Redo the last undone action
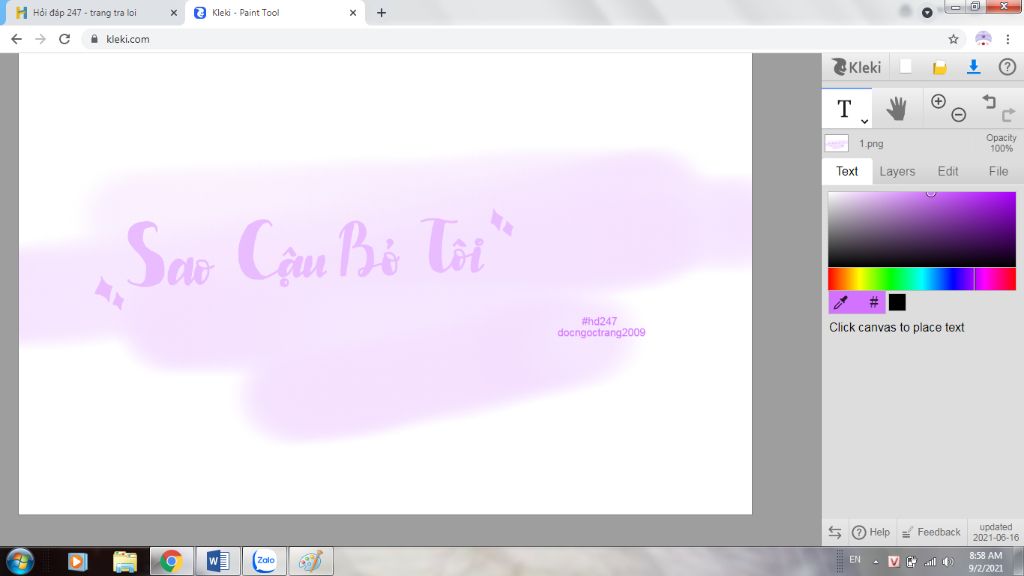Screen dimensions: 1024x576 tap(1008, 115)
